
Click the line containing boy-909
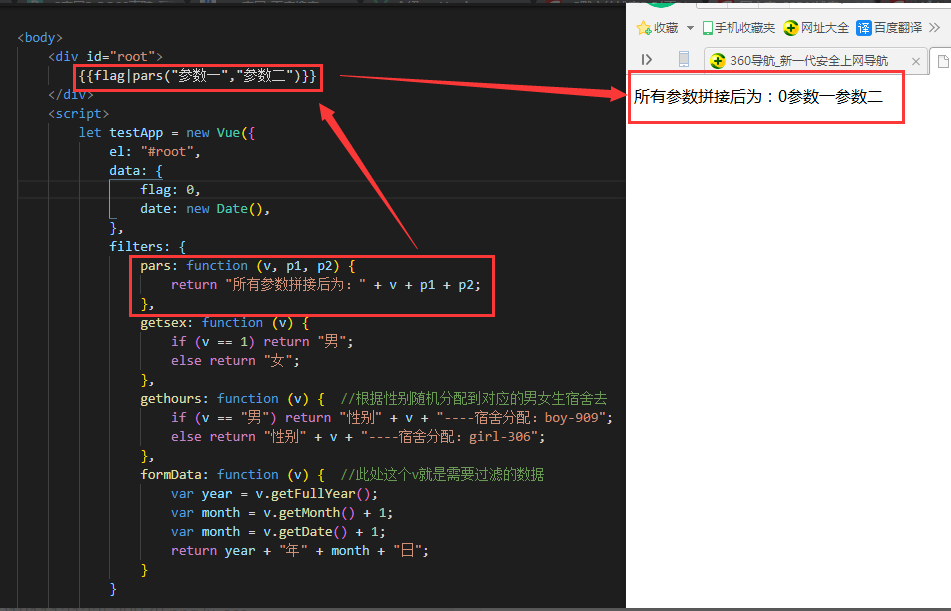tap(392, 417)
